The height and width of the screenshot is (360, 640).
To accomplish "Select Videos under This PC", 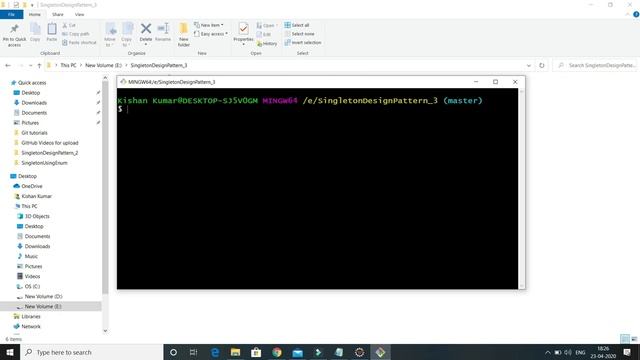I will coord(32,276).
